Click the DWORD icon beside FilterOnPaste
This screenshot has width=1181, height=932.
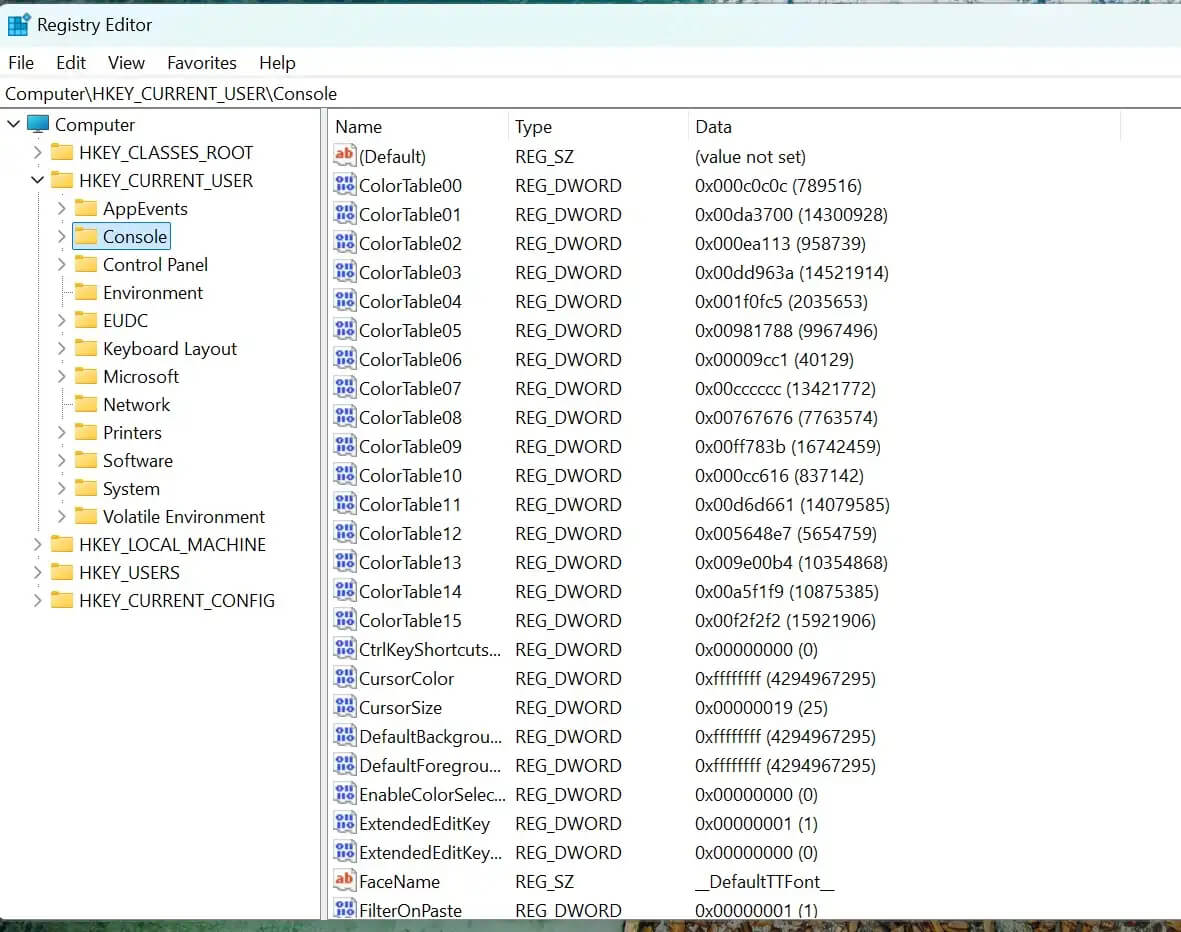click(x=345, y=910)
